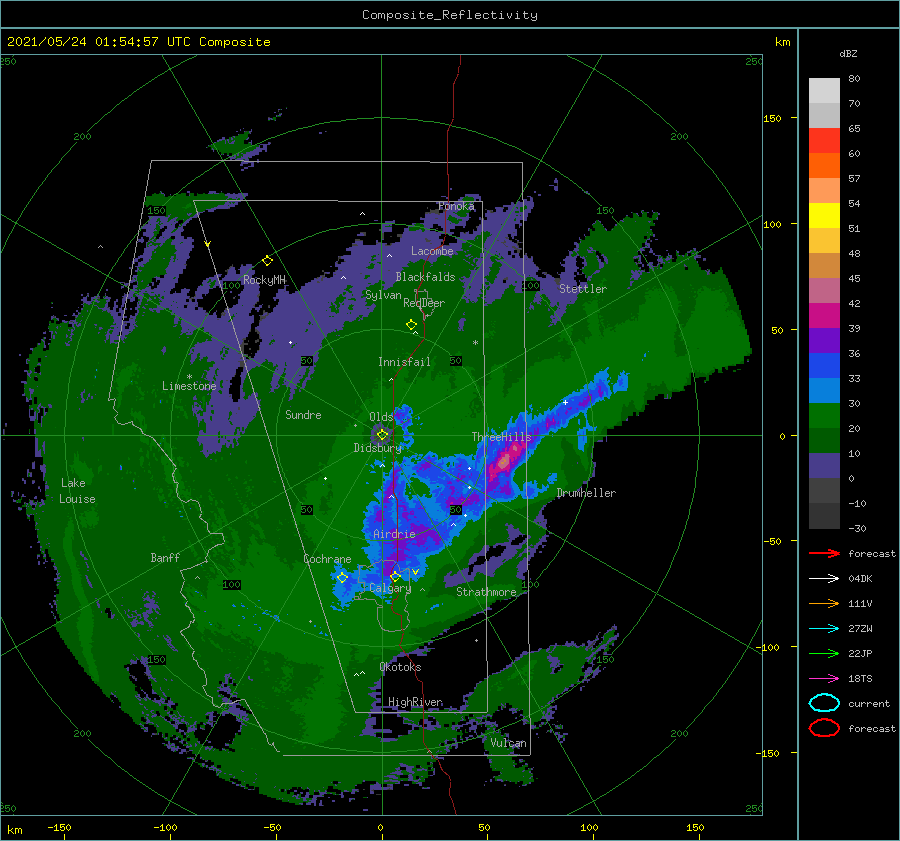Click the Didsbury city label

[x=377, y=448]
